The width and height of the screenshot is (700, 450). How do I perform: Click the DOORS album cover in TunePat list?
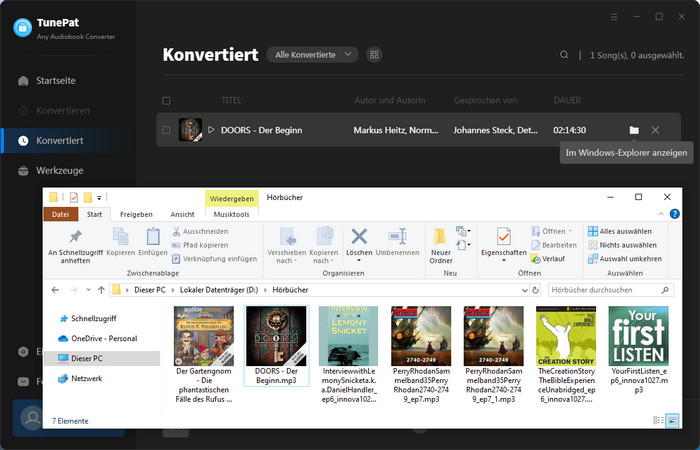190,130
